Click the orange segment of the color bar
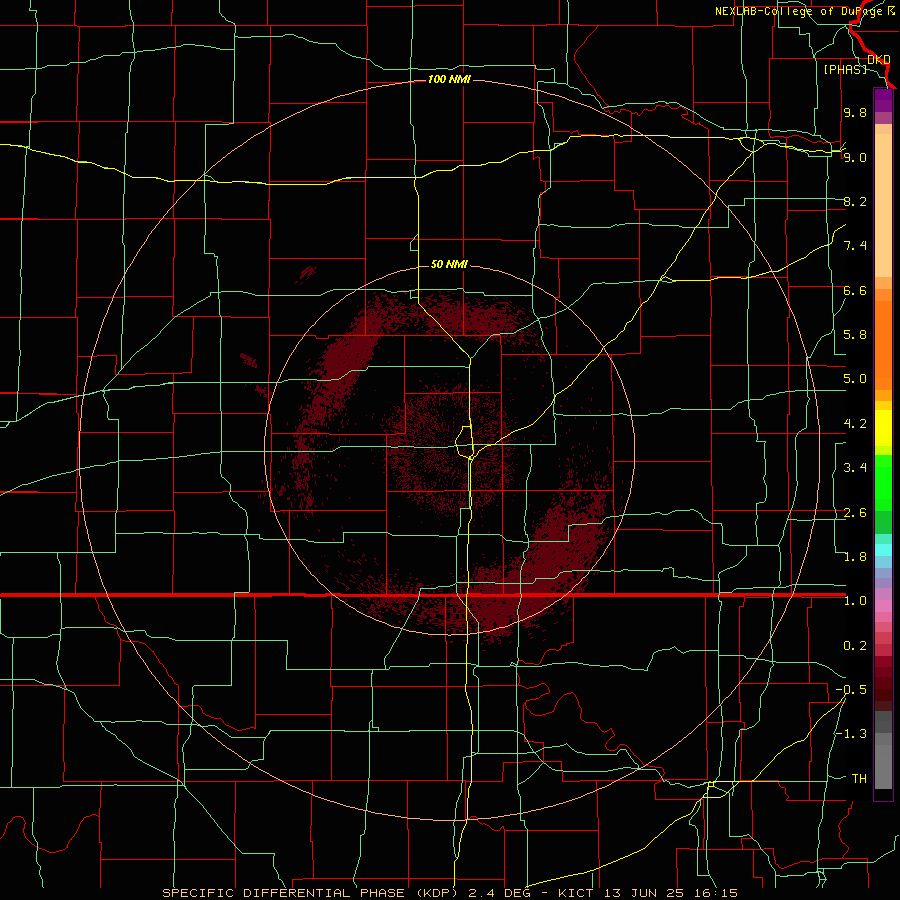Screen dimensions: 900x900 (883, 346)
